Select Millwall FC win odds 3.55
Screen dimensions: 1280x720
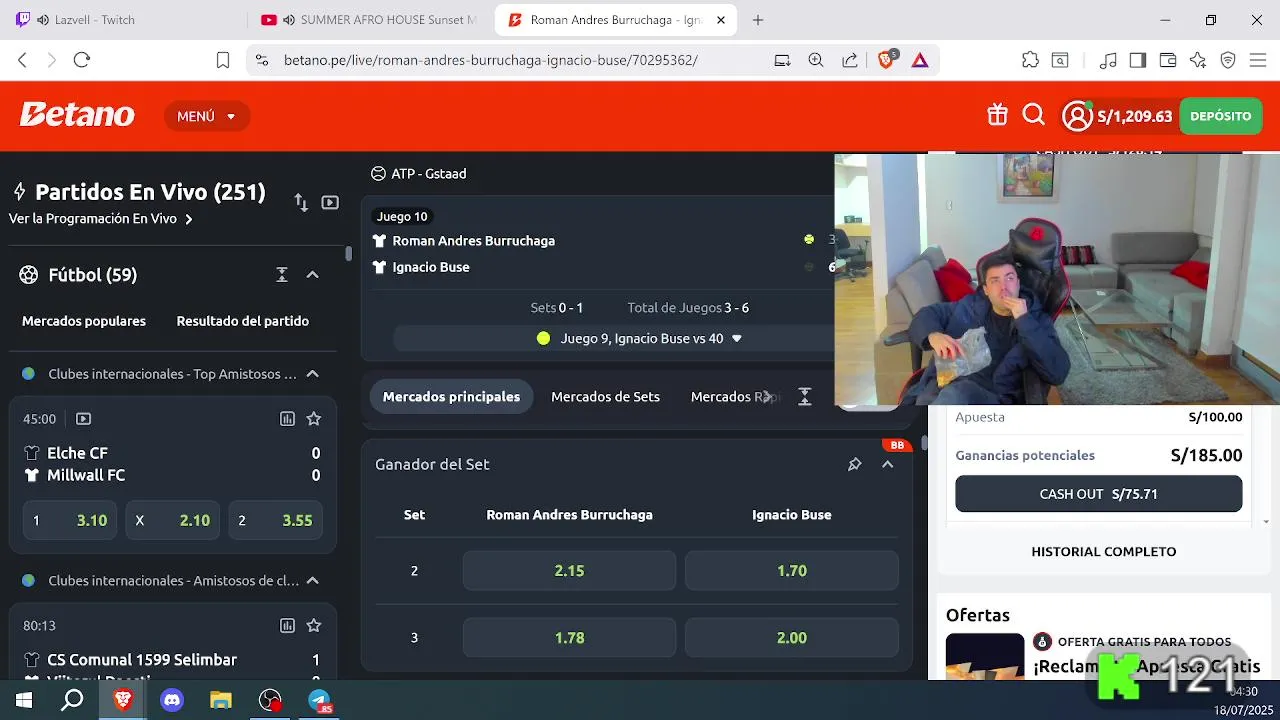pos(275,520)
